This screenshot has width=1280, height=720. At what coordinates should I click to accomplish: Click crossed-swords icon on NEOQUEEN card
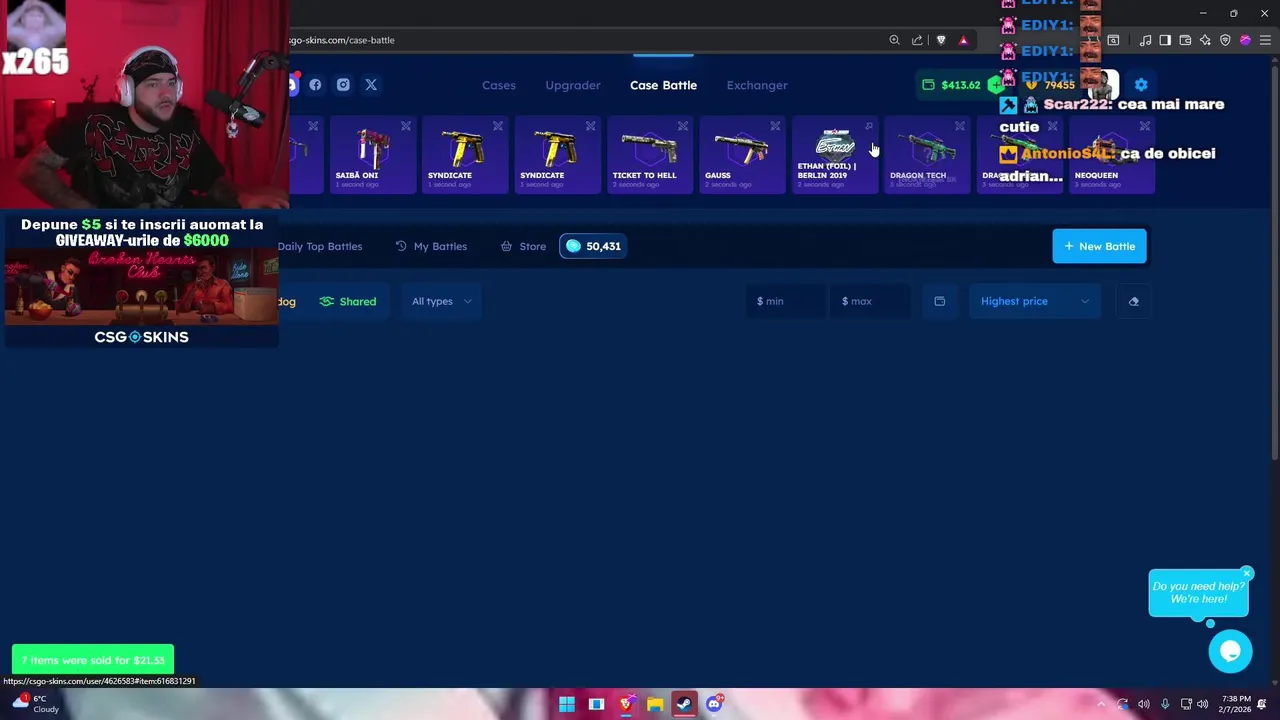tap(1144, 126)
